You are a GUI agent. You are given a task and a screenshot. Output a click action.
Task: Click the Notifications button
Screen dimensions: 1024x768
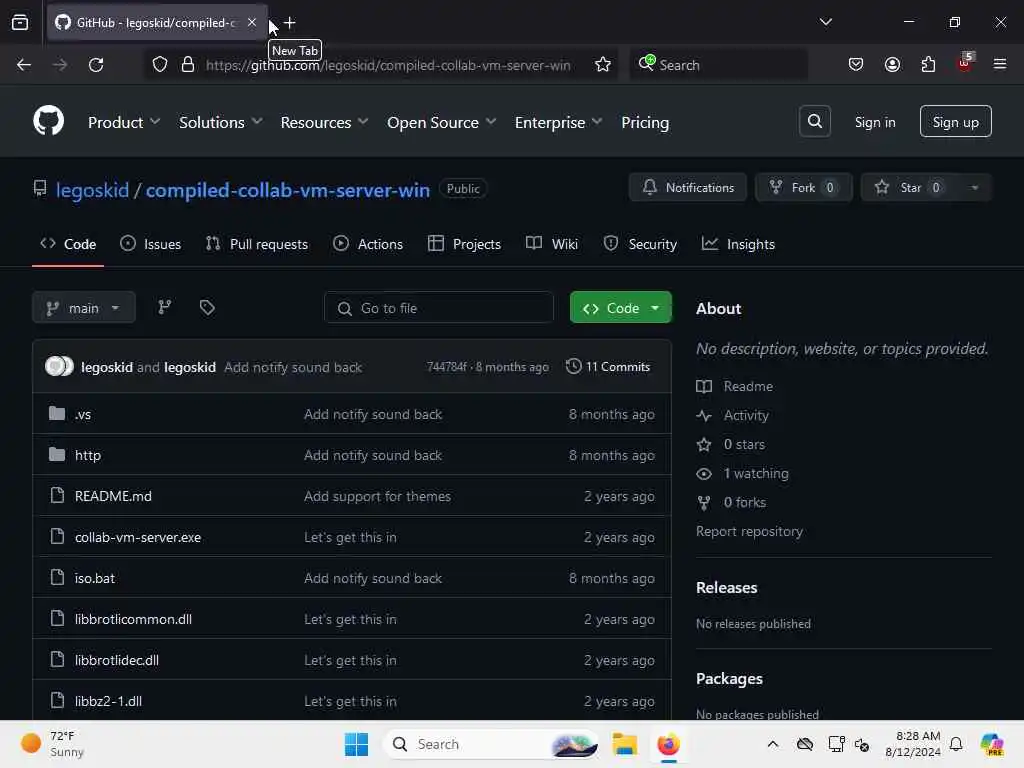click(x=688, y=187)
